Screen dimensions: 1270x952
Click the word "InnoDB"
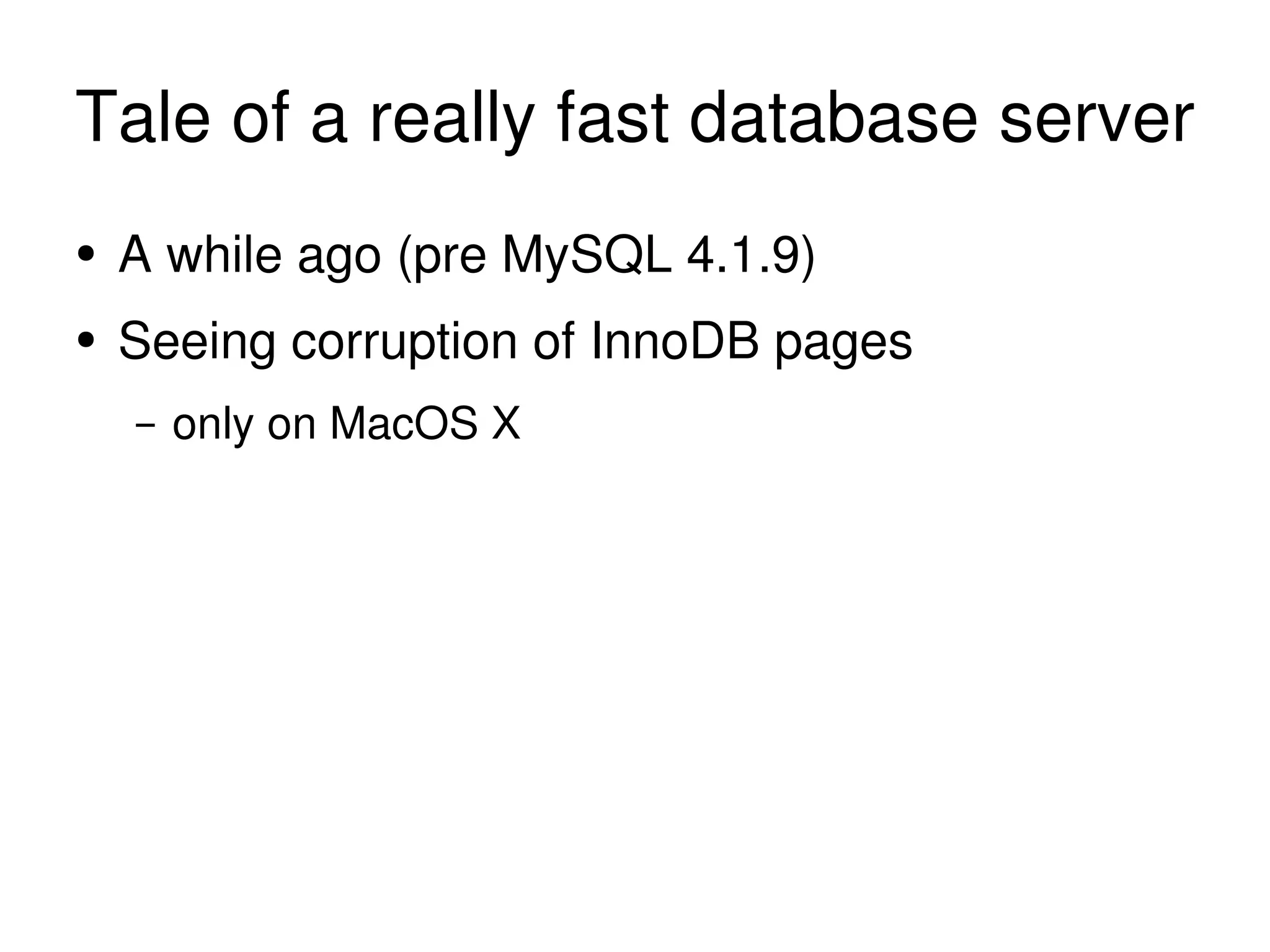[x=675, y=340]
